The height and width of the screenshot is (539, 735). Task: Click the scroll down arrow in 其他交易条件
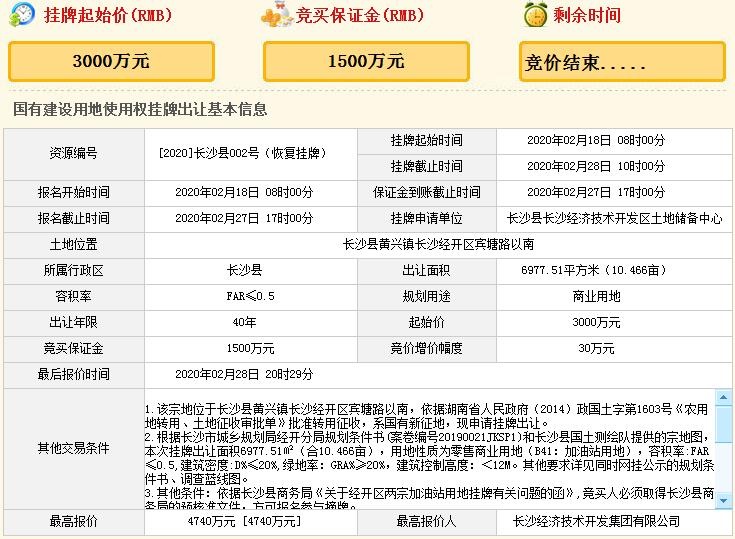(x=723, y=501)
